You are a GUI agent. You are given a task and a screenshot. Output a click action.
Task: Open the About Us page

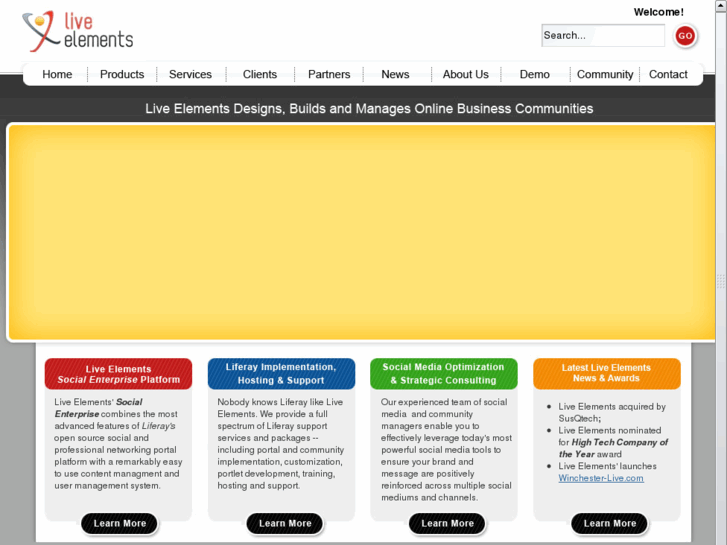pyautogui.click(x=466, y=74)
